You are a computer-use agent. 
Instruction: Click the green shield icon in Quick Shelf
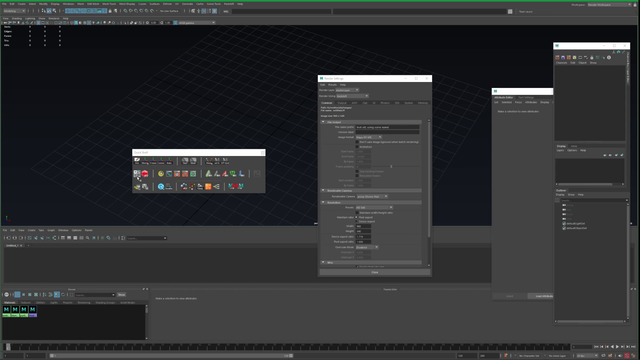[x=233, y=173]
